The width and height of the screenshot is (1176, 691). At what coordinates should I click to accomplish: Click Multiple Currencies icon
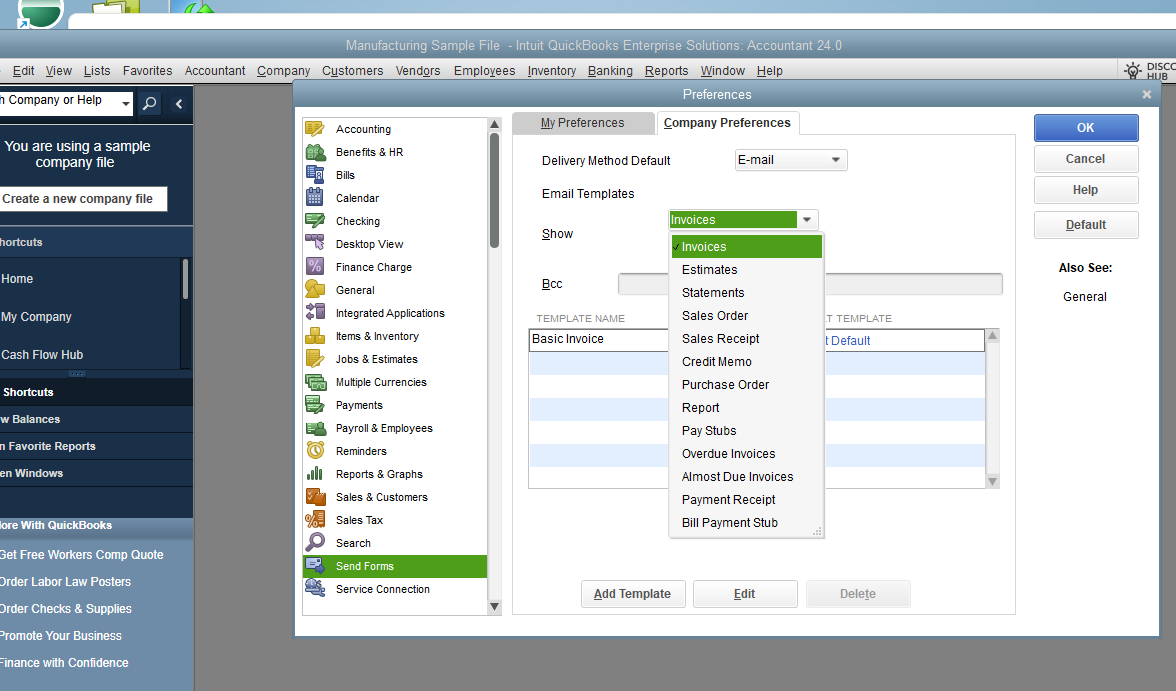click(x=315, y=382)
